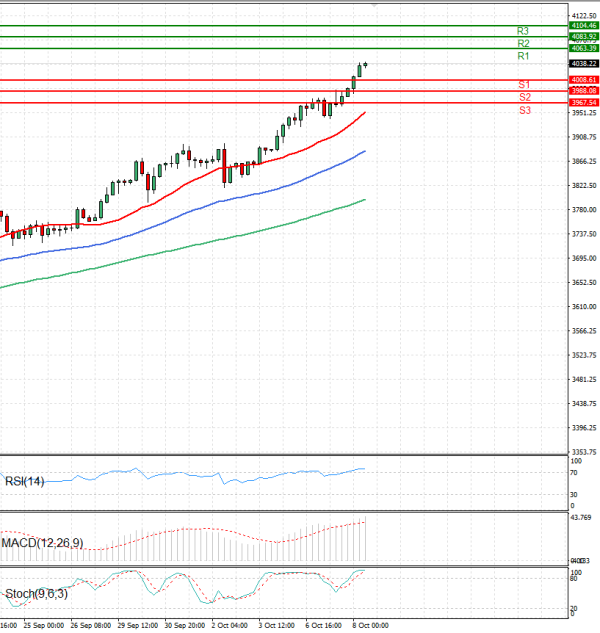Click the MACD(12,26,9) indicator label
This screenshot has height=633, width=600.
coord(42,543)
